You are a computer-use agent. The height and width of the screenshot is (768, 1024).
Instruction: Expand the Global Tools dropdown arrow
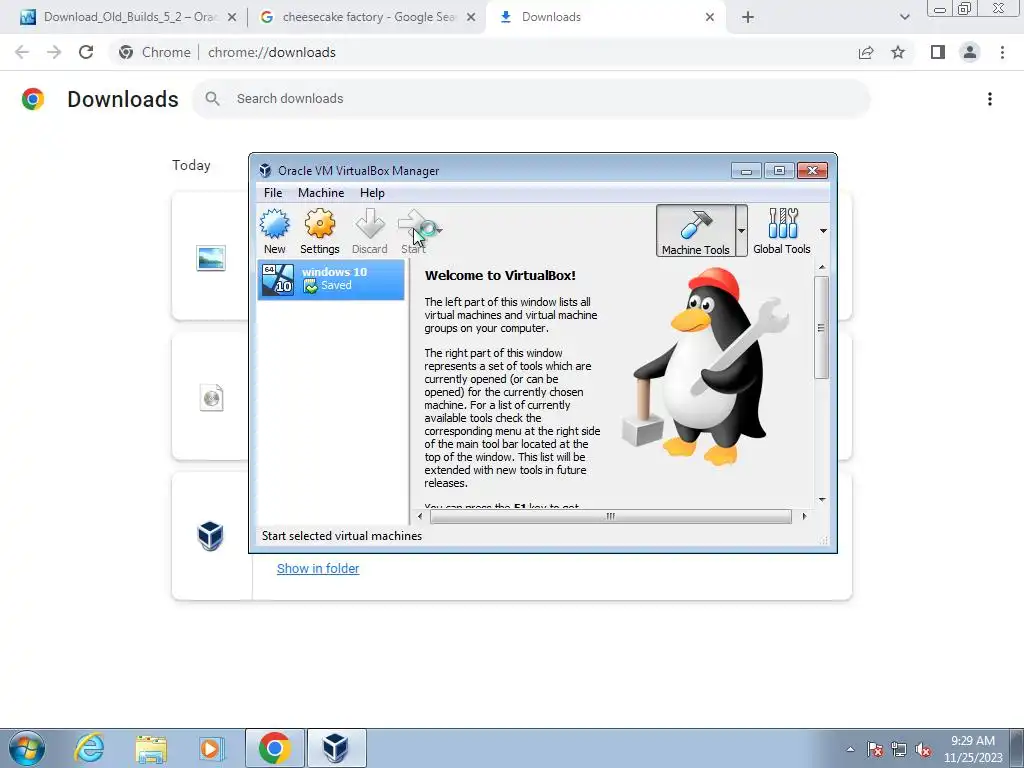823,231
